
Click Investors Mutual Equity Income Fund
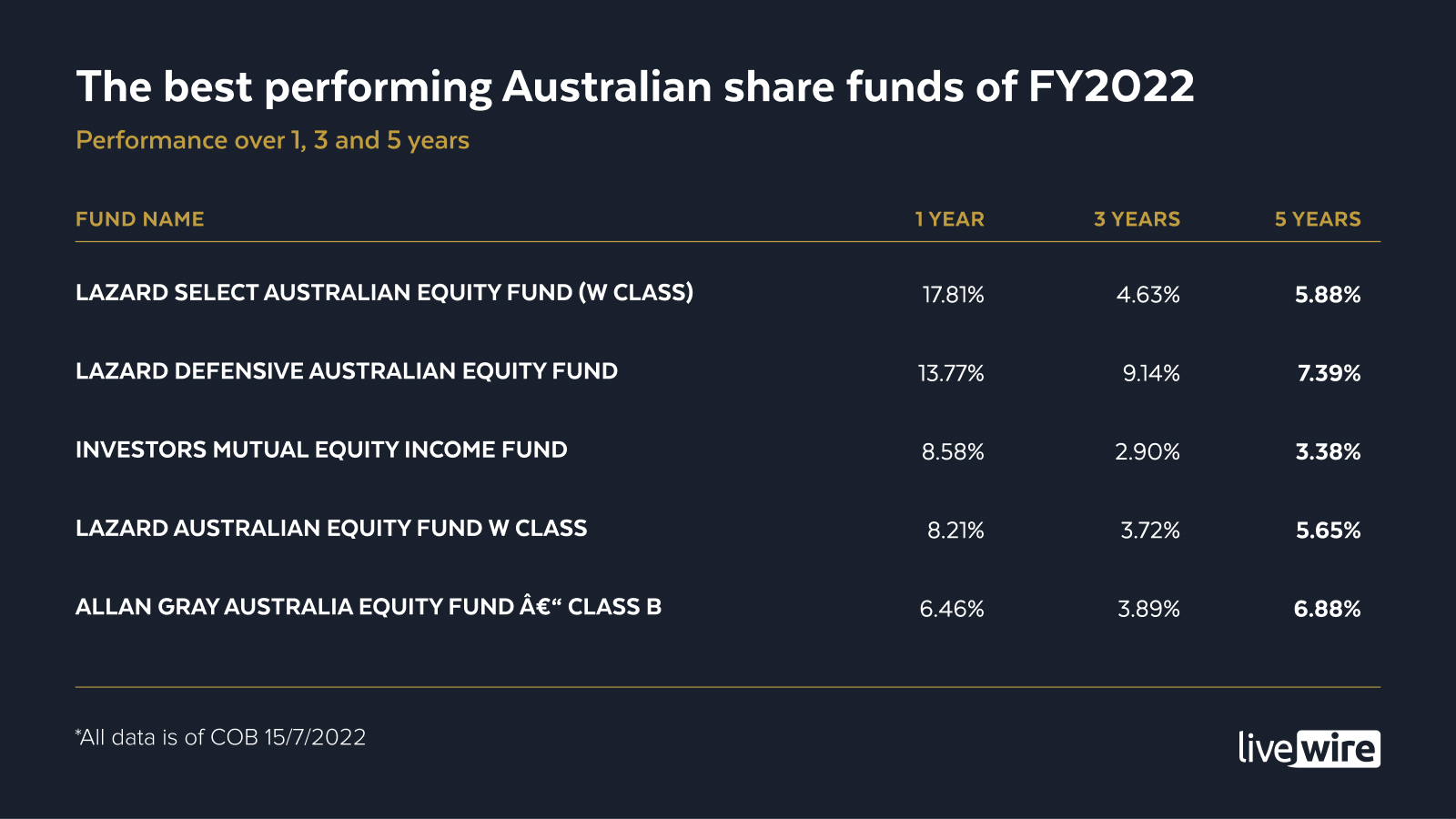tap(321, 450)
